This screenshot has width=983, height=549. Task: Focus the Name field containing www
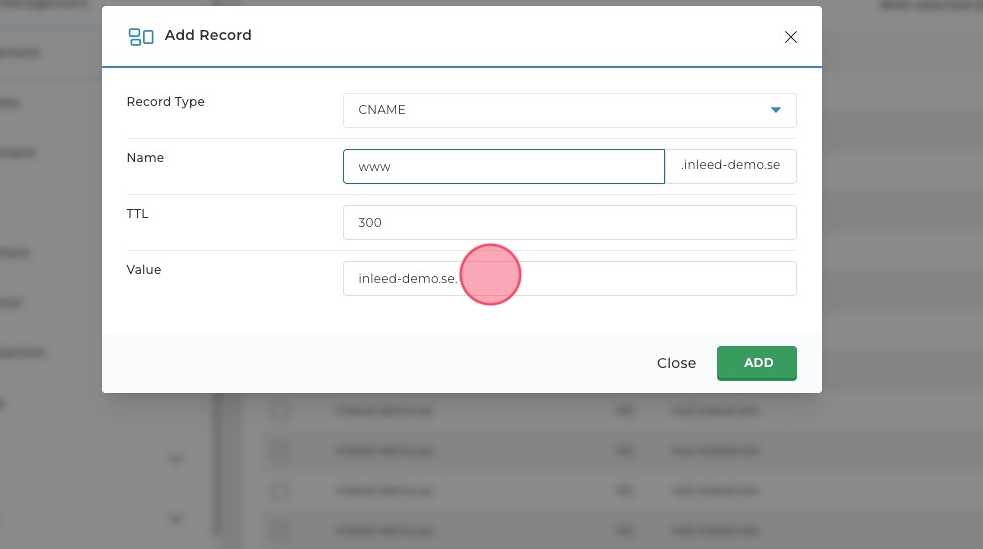[x=503, y=166]
